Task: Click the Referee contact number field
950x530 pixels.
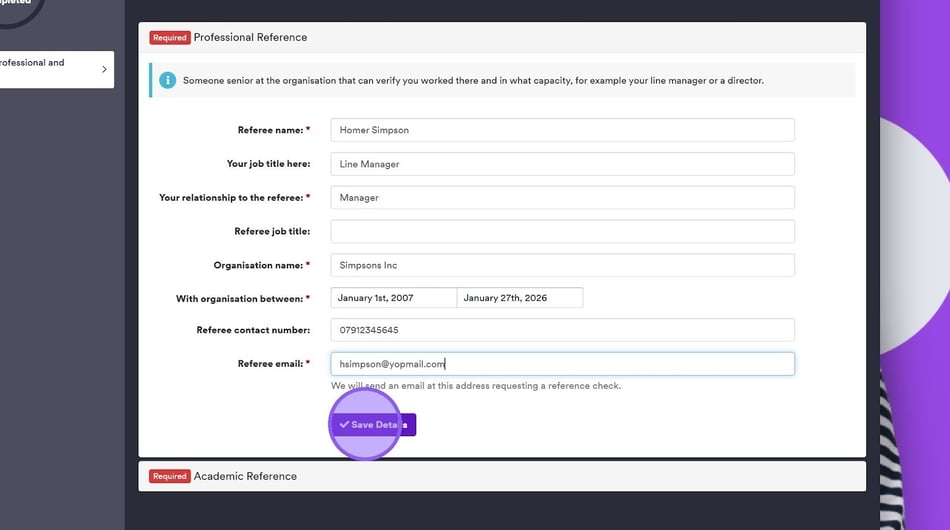Action: (x=562, y=330)
